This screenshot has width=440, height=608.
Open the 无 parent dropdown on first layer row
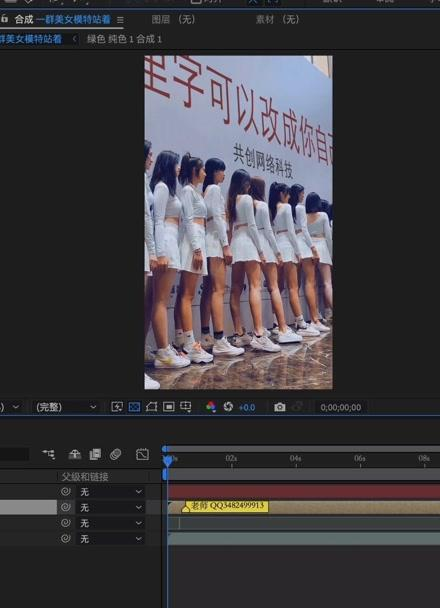pyautogui.click(x=110, y=492)
